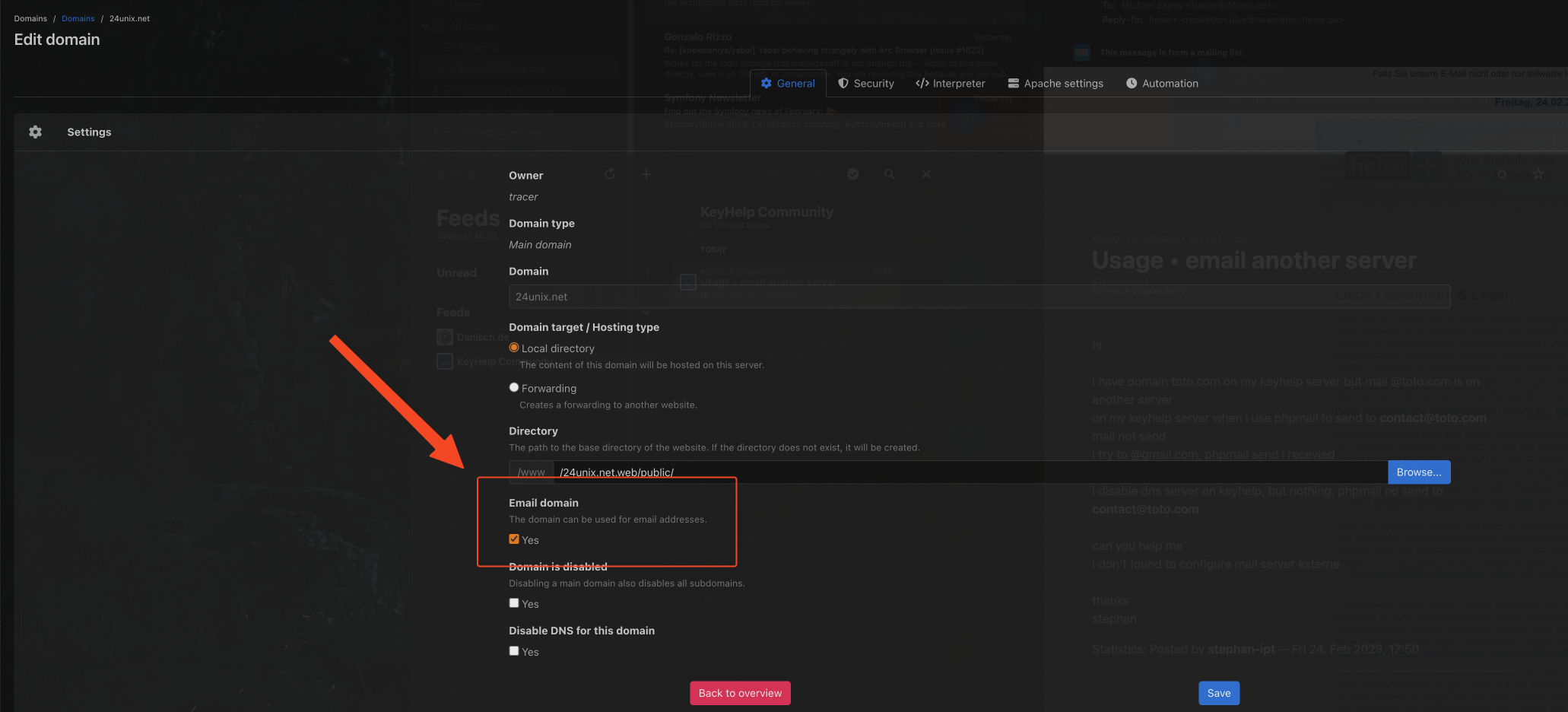Click the faded star icon at far right
Image resolution: width=1568 pixels, height=712 pixels.
click(1538, 174)
